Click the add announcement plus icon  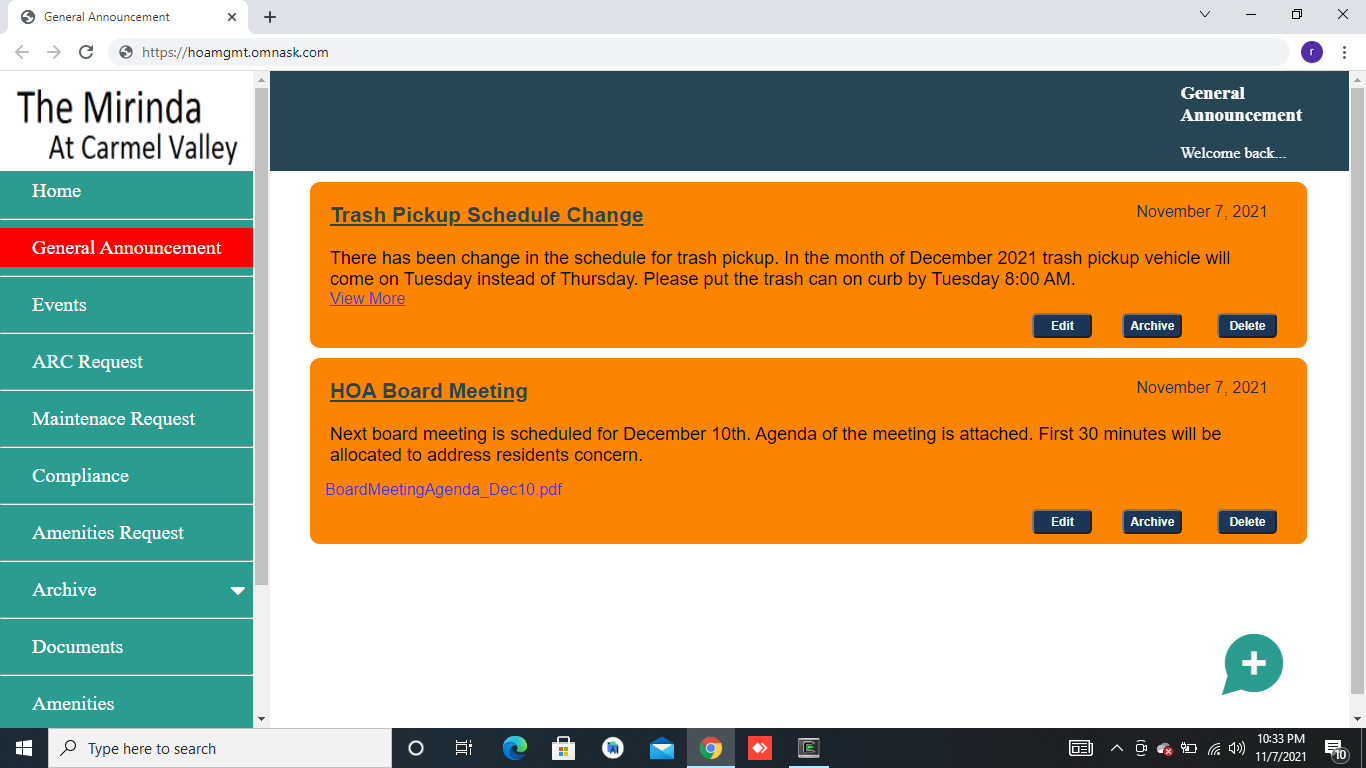pos(1253,663)
